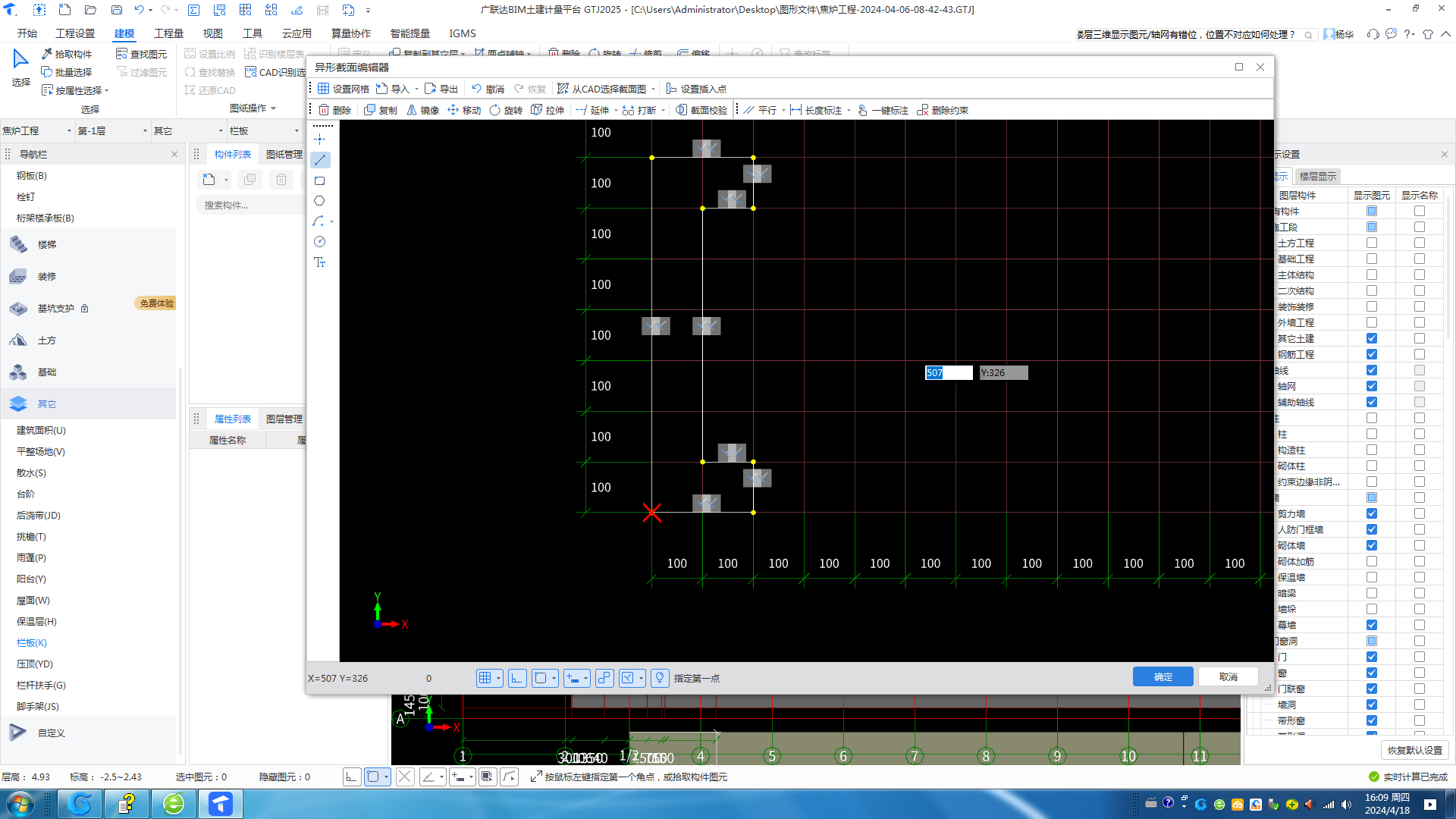Expand 从CAD选择截面图 dropdown arrow
This screenshot has height=819, width=1456.
click(653, 89)
